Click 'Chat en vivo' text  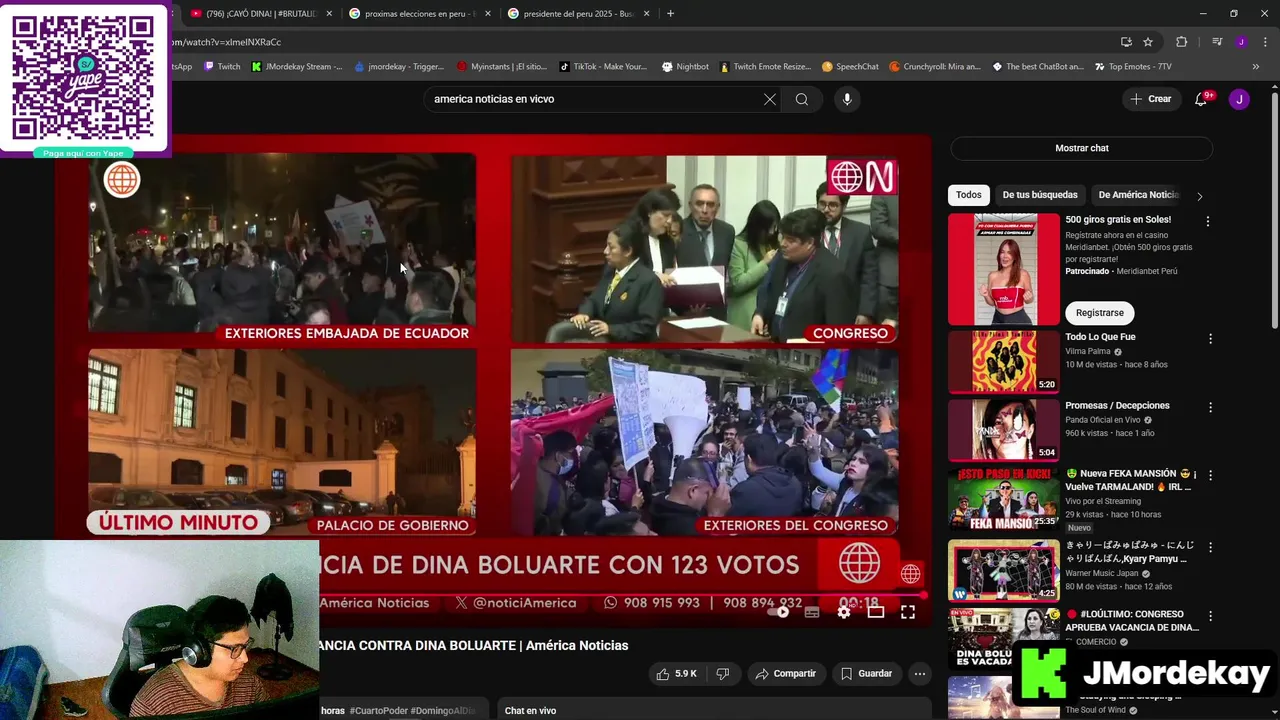pyautogui.click(x=530, y=711)
